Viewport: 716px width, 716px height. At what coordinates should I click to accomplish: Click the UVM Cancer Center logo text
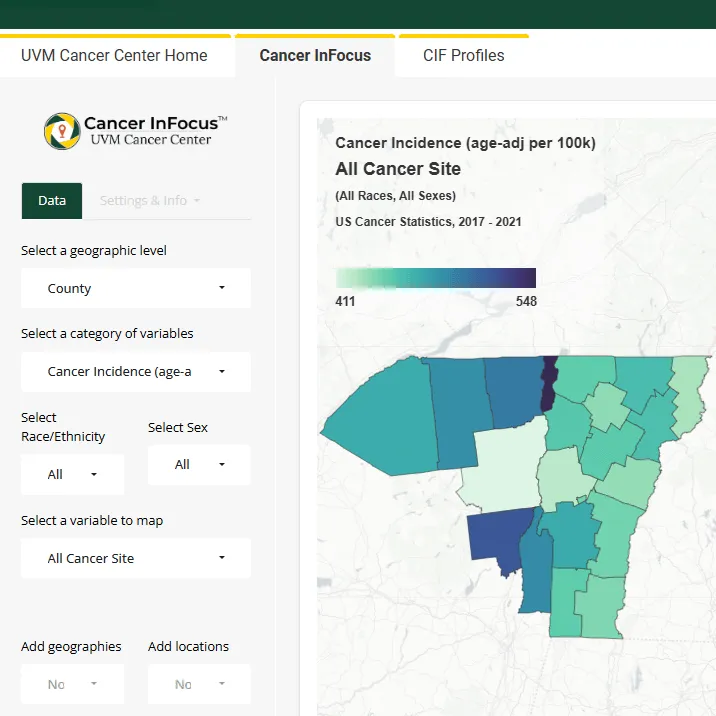point(151,140)
